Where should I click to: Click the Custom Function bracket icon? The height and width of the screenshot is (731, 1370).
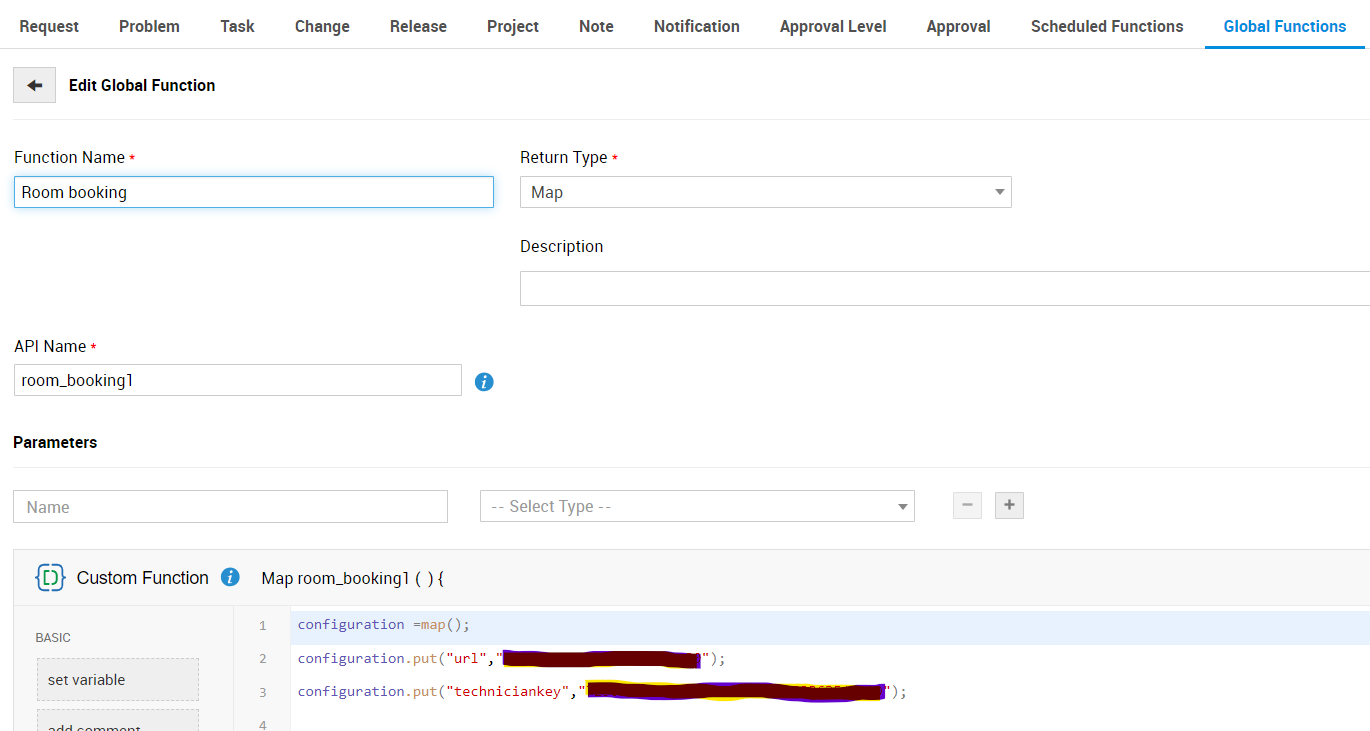coord(50,577)
